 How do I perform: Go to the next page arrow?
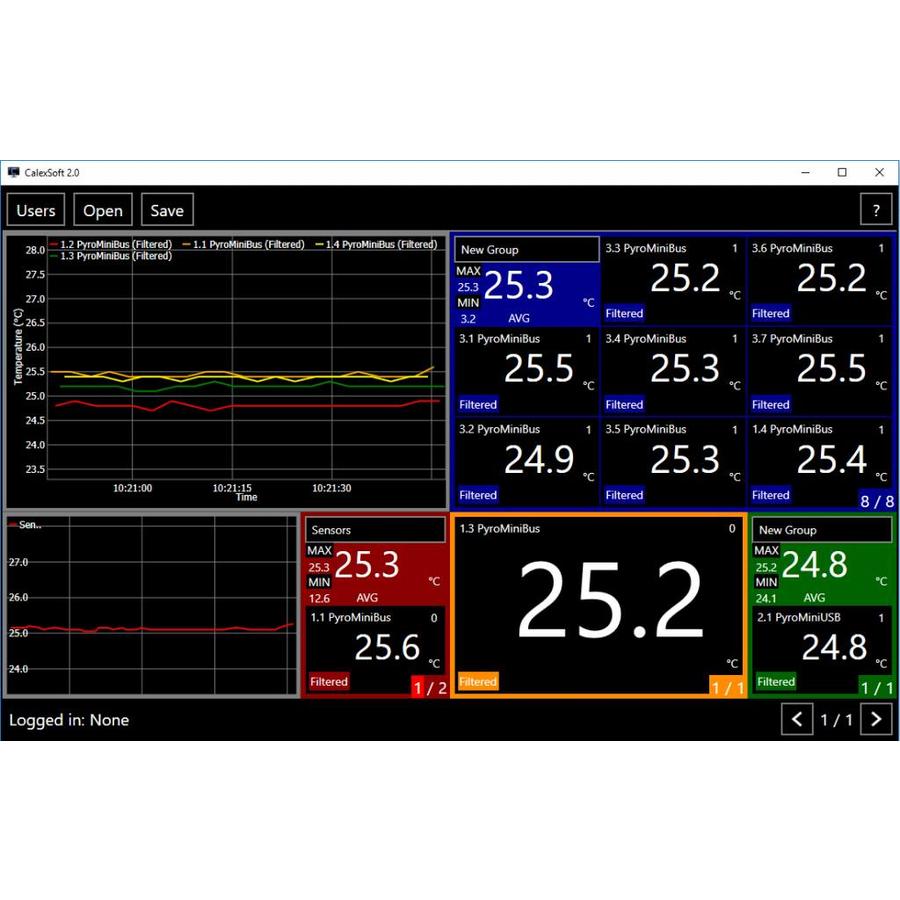pos(876,719)
